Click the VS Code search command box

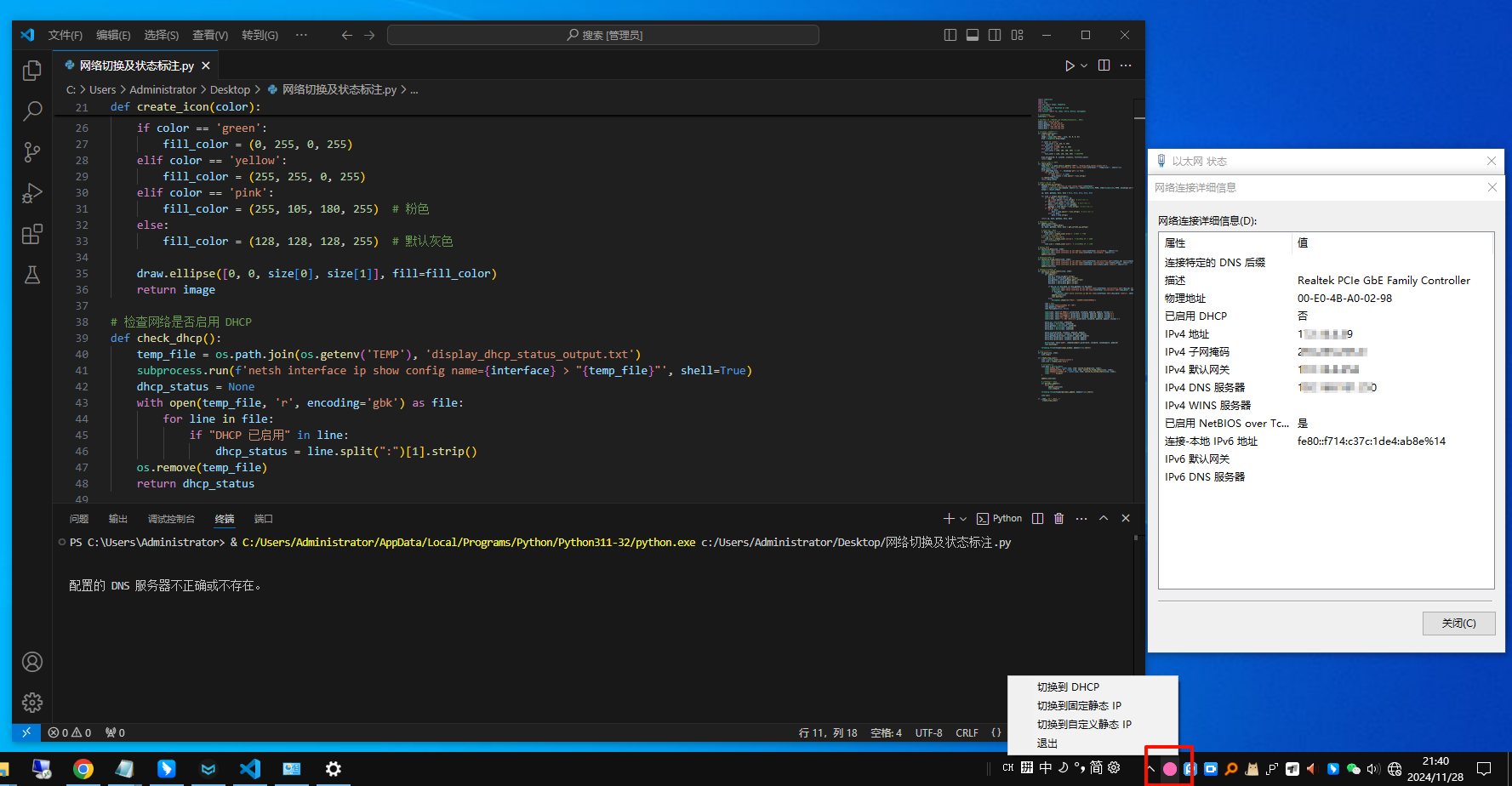point(603,35)
